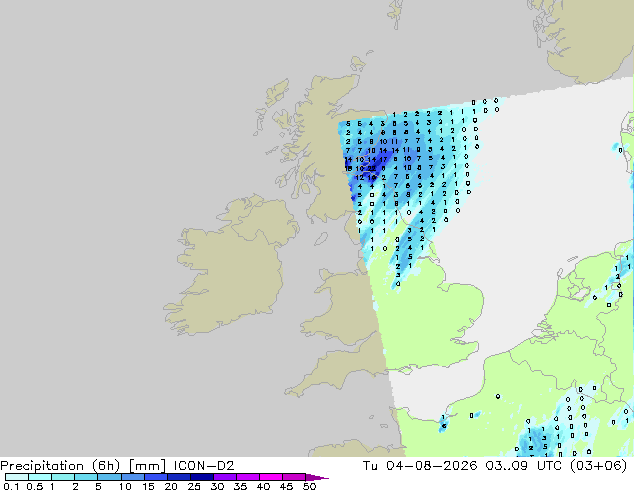Click the '50' legend scale label
Screen dimensions: 634x490
point(310,486)
